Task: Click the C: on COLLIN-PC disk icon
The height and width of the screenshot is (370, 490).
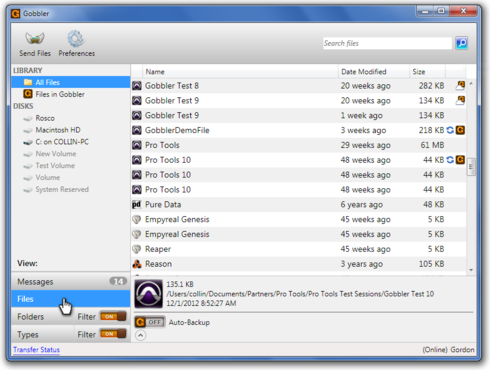Action: click(x=28, y=142)
